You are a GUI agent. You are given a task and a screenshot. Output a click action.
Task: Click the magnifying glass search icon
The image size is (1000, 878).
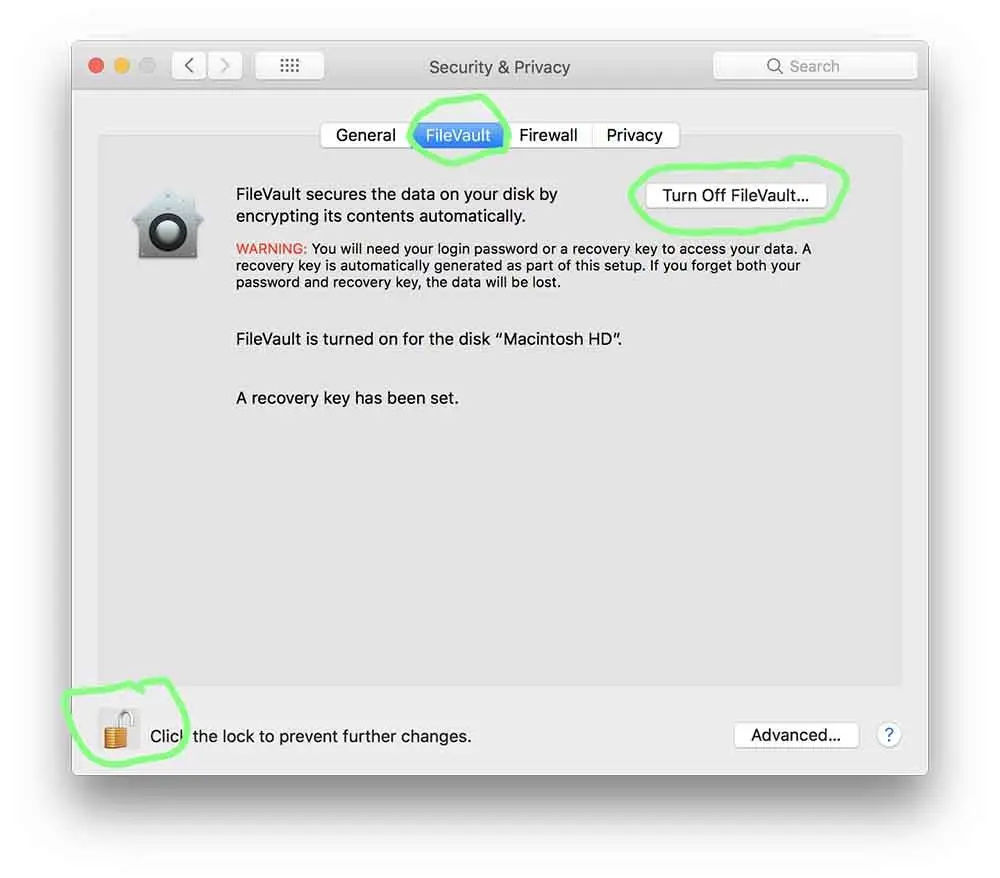pos(774,66)
